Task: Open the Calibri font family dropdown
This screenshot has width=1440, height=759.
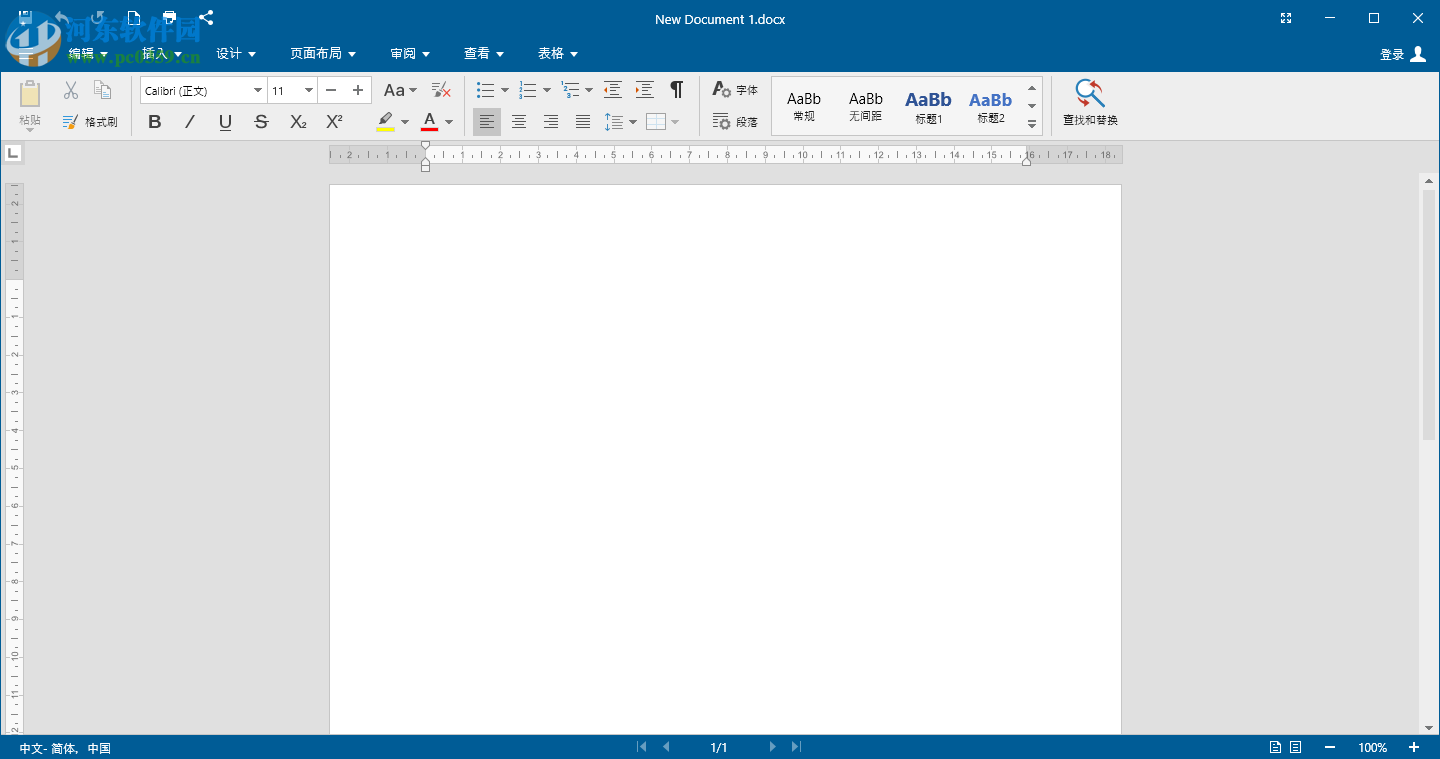Action: click(x=257, y=90)
